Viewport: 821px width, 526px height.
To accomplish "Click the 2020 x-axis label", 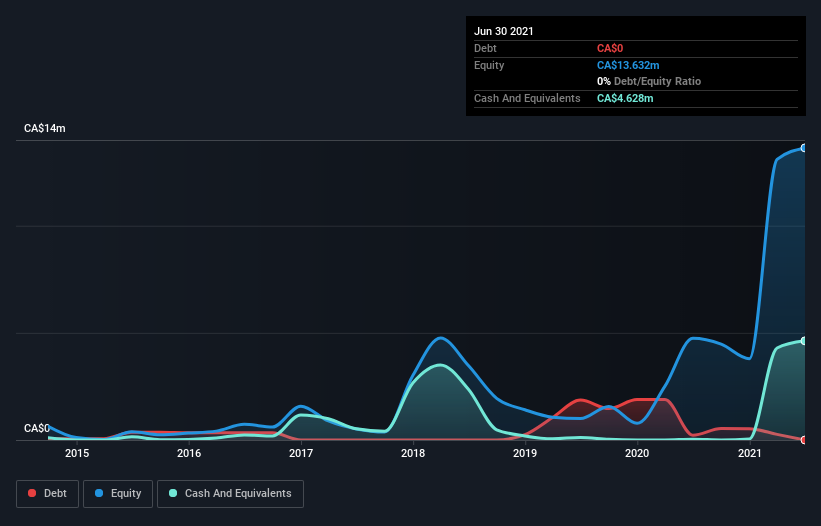I will tap(637, 453).
